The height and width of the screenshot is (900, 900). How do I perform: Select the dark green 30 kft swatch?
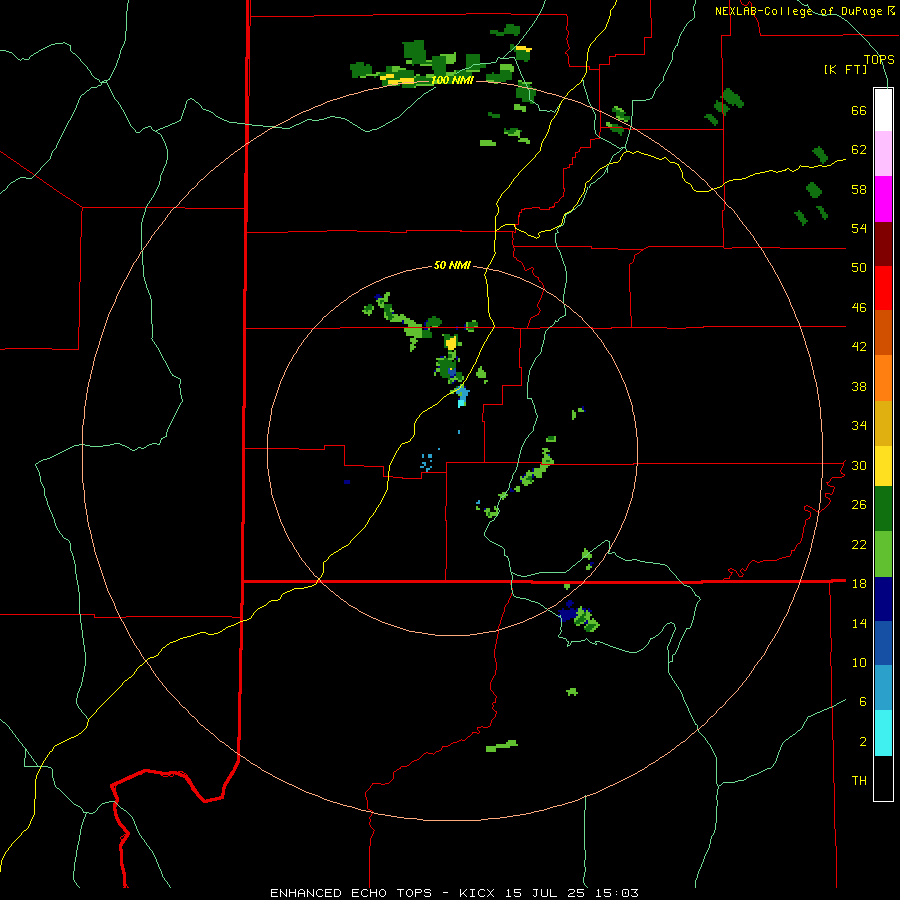[883, 509]
